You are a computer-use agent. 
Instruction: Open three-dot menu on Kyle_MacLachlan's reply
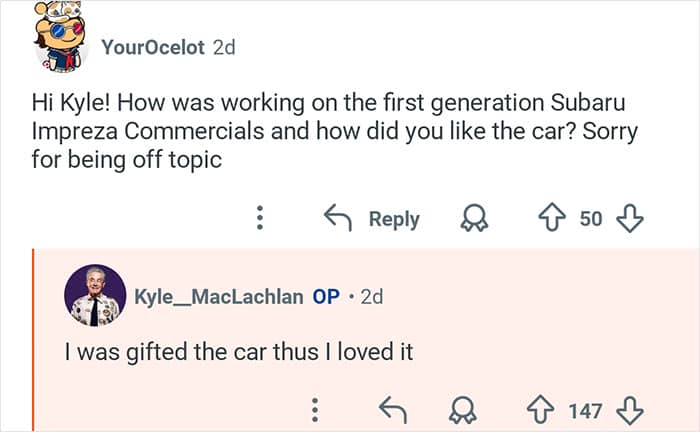(315, 410)
